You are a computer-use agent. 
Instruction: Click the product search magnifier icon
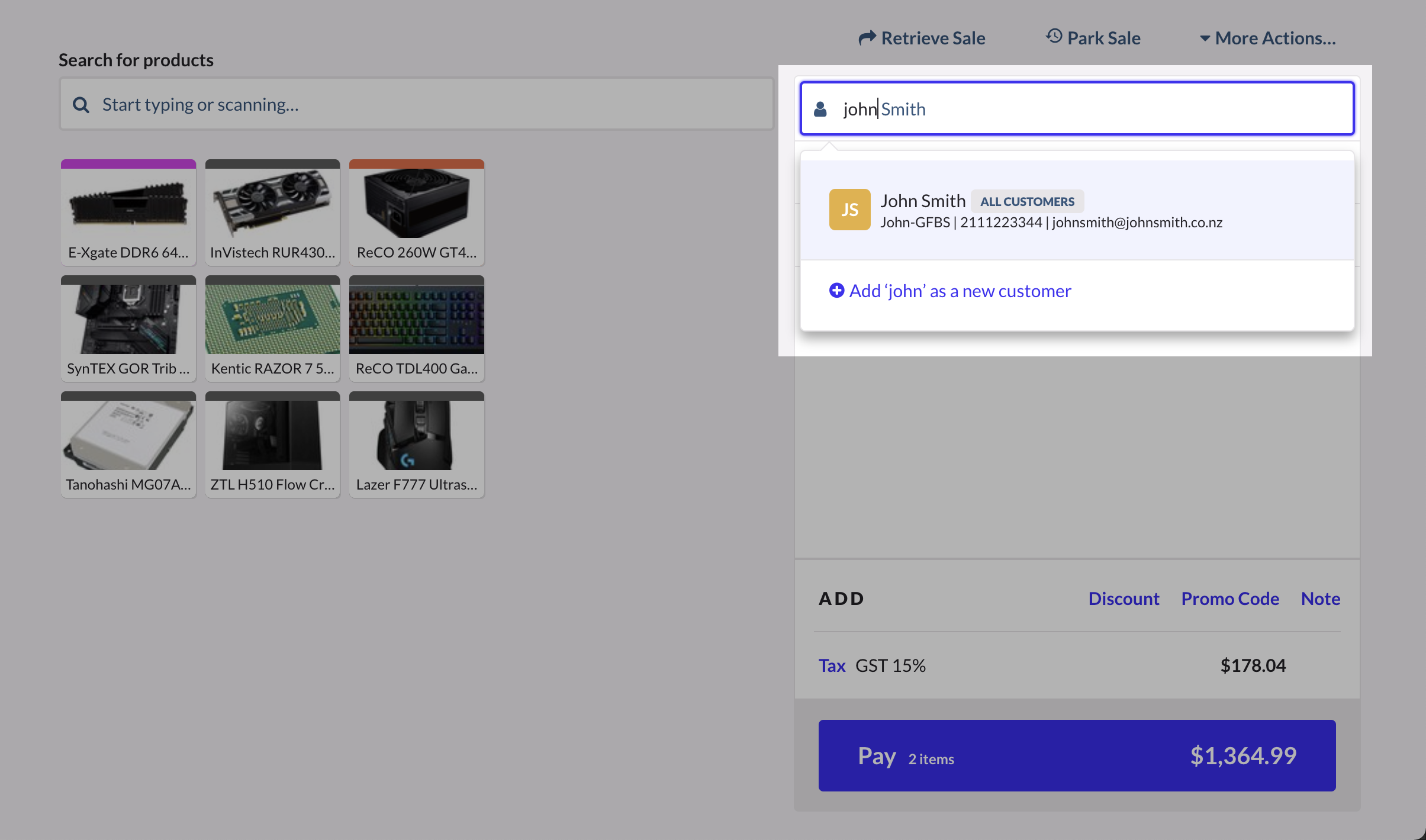82,104
